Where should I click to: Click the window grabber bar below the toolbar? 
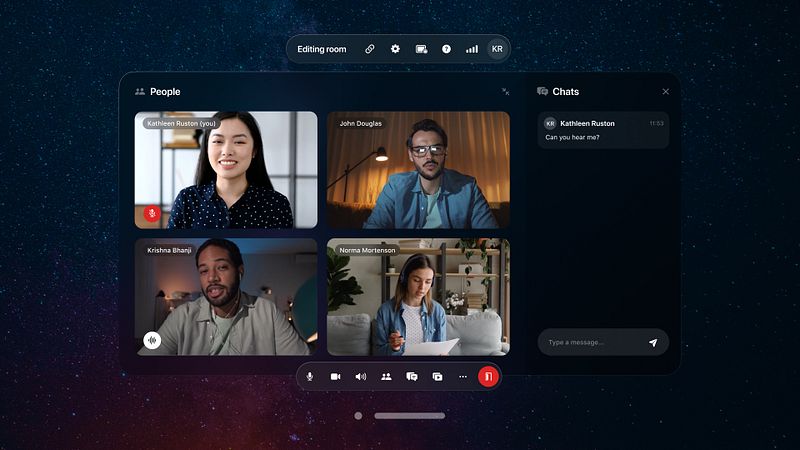(x=410, y=416)
